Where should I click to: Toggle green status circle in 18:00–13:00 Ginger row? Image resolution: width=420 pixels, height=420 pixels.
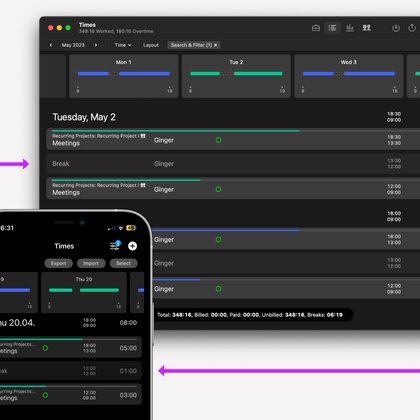click(218, 239)
